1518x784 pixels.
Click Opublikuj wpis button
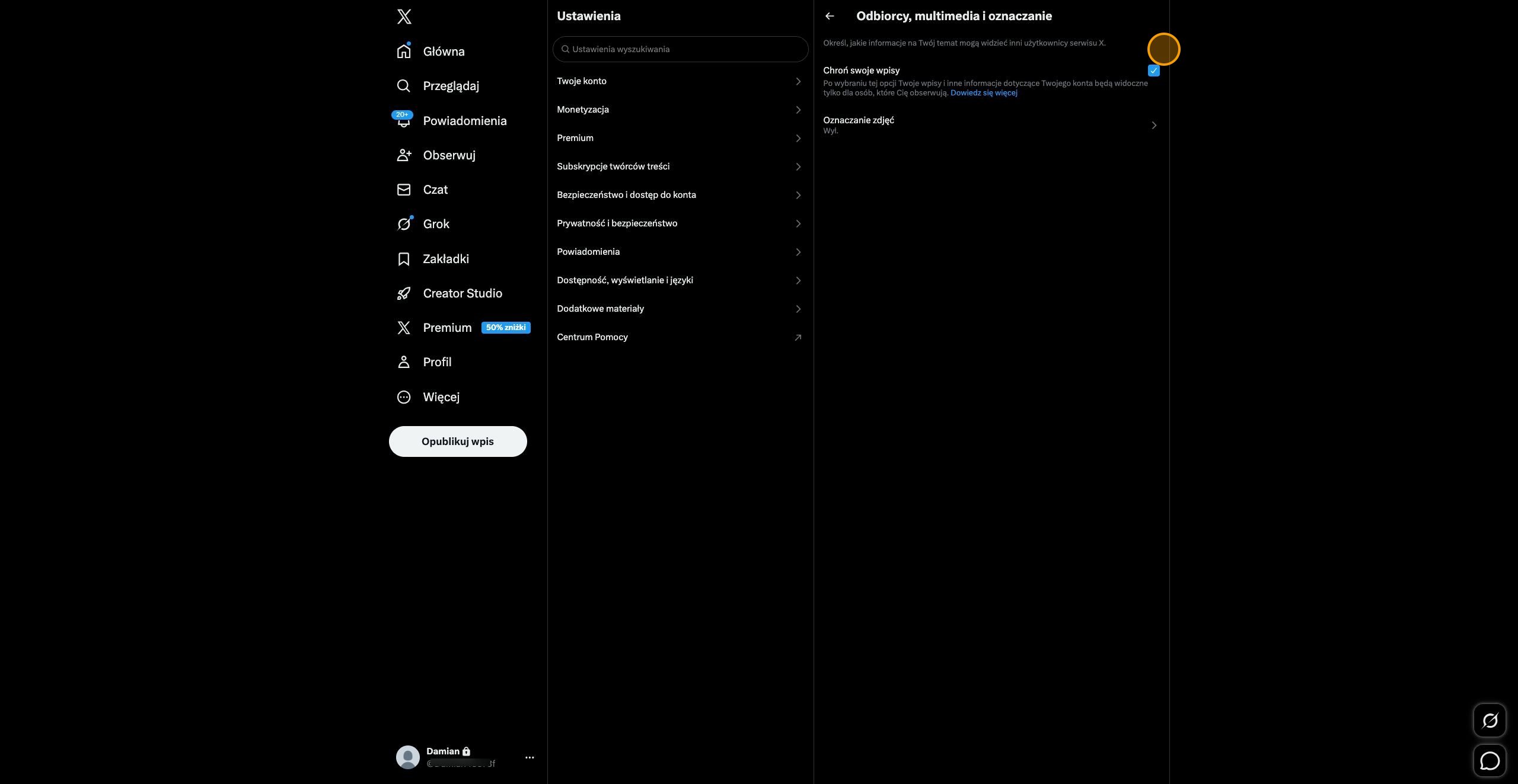(x=458, y=441)
